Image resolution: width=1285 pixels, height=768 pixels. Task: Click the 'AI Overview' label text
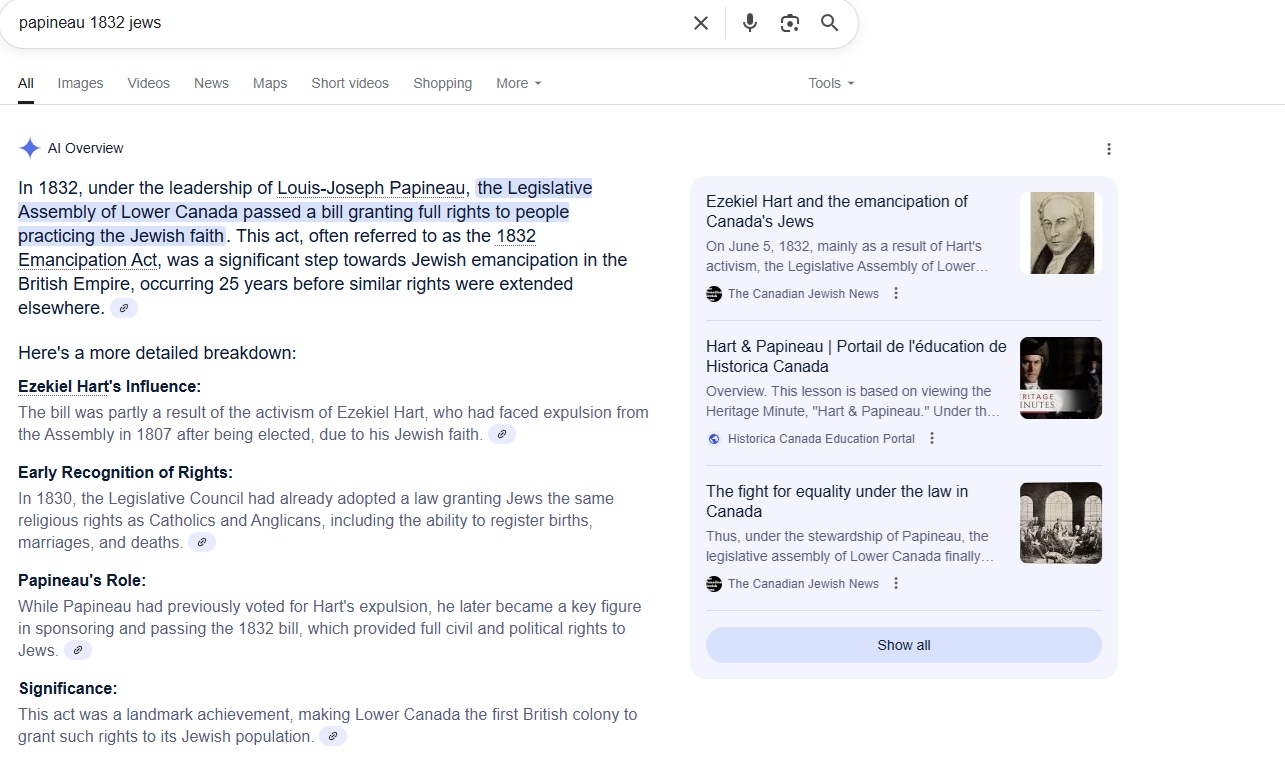point(86,148)
